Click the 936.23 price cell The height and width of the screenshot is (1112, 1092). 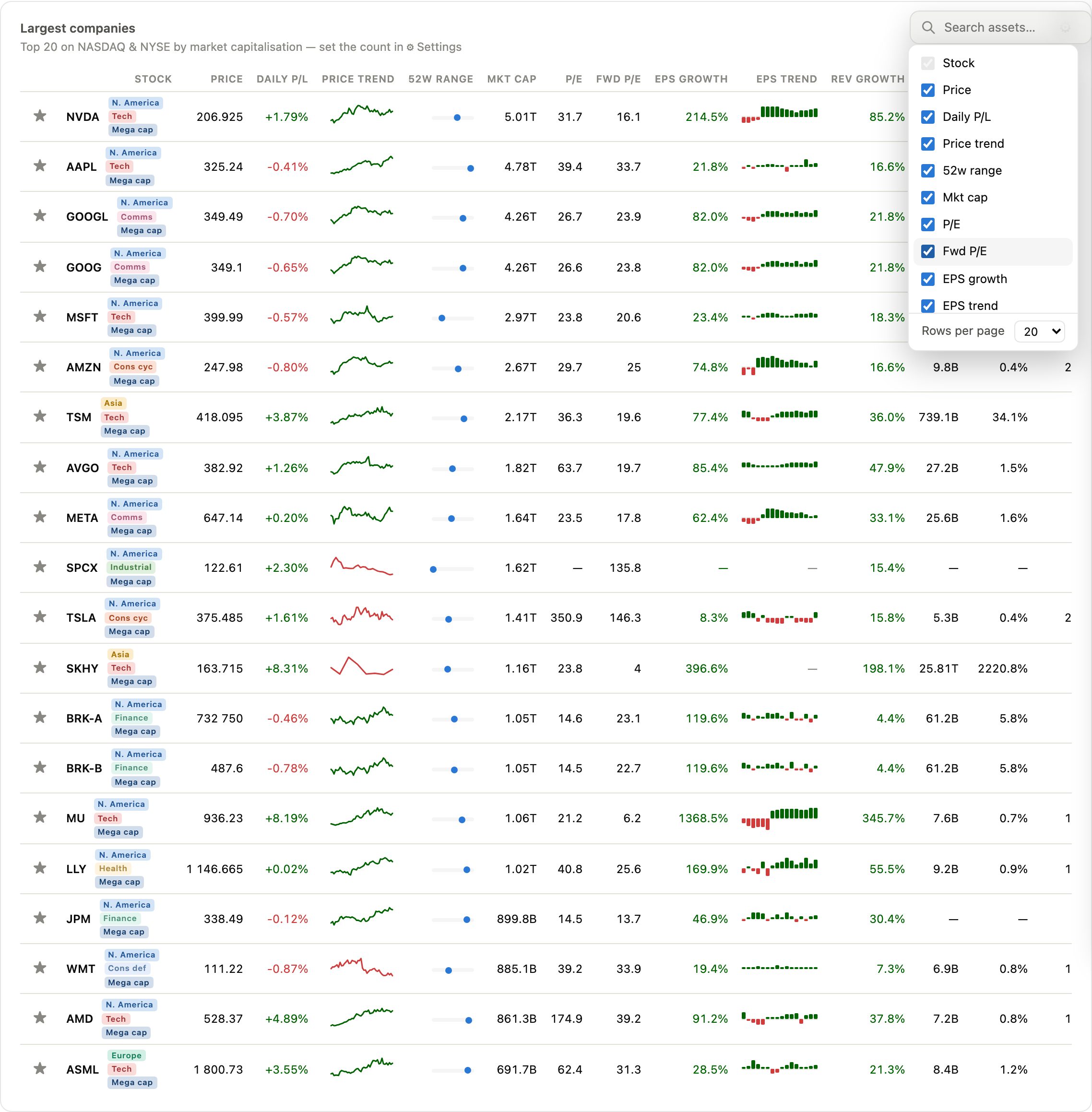[223, 818]
